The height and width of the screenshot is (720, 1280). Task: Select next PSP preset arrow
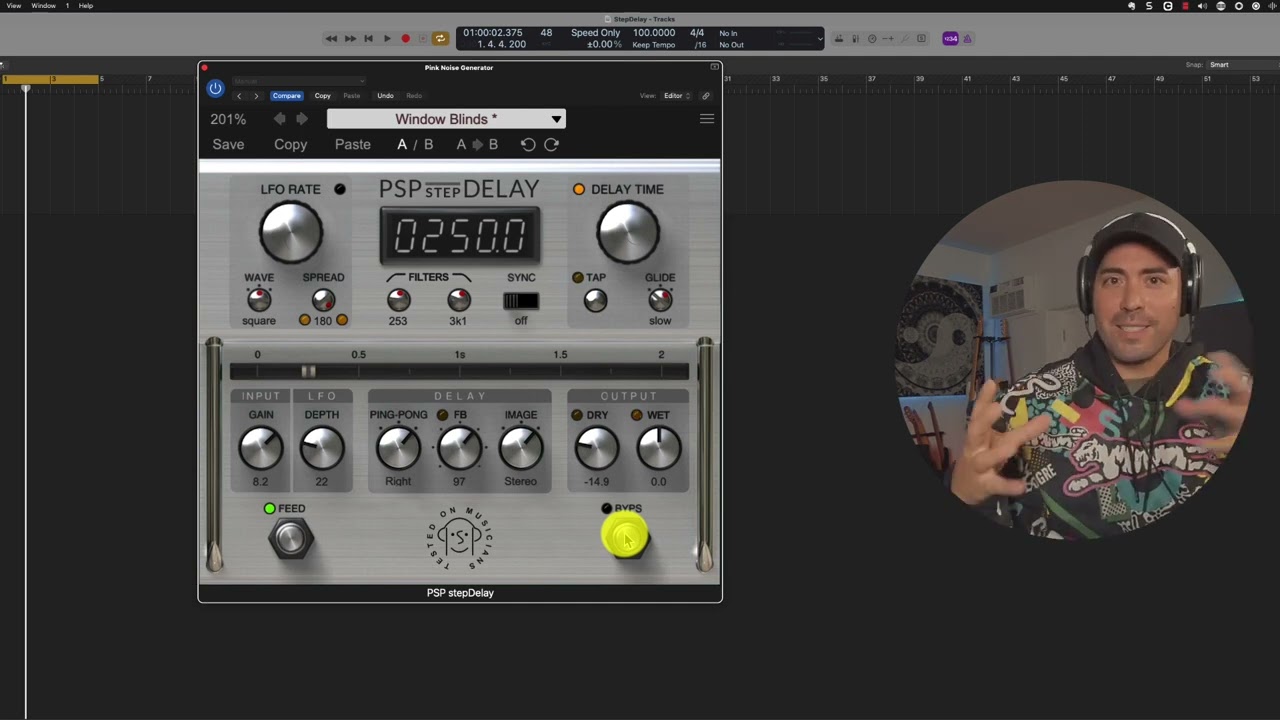pos(301,119)
